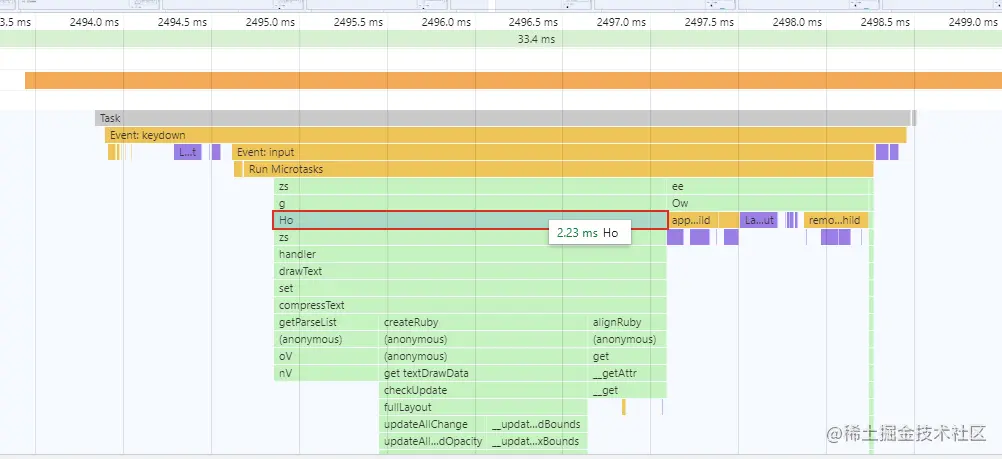Click the highlighted Ho function bar
This screenshot has width=1002, height=459.
tap(470, 220)
